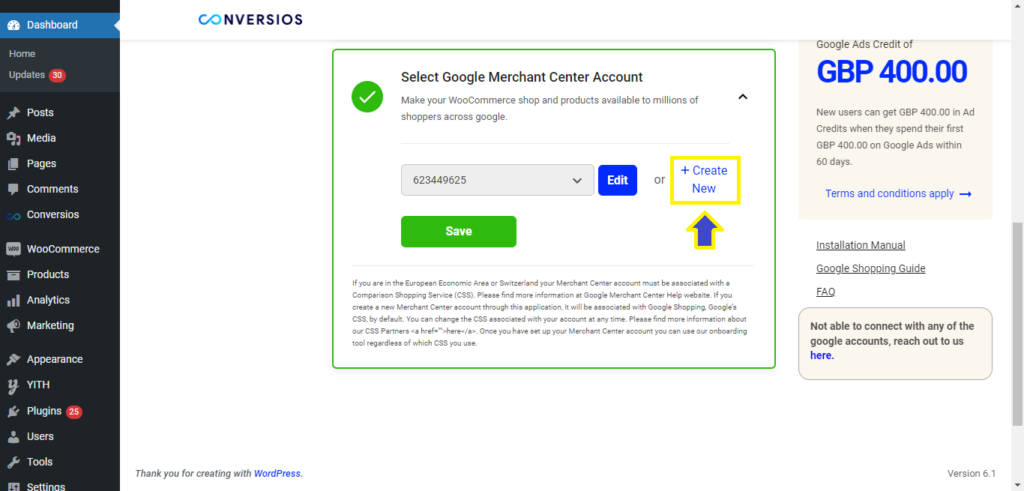The height and width of the screenshot is (491, 1024).
Task: Click the Marketing megaphone icon
Action: tap(14, 326)
